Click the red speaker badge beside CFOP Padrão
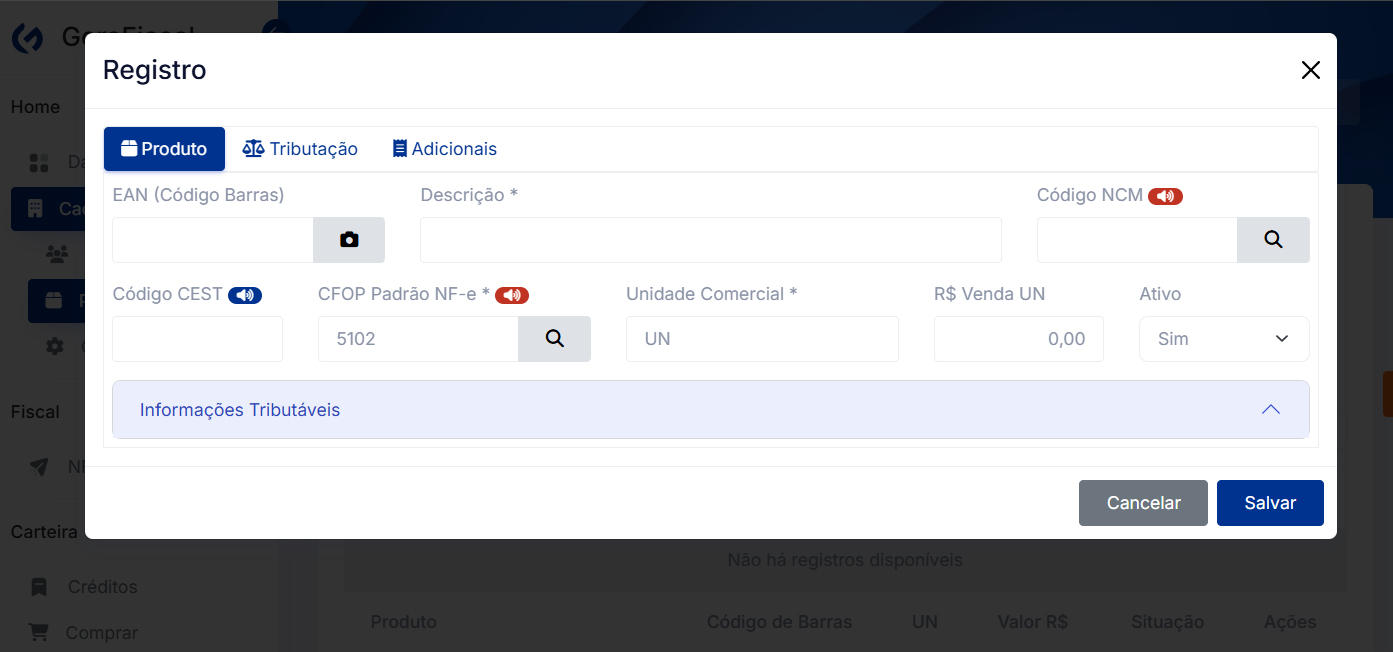 [512, 295]
